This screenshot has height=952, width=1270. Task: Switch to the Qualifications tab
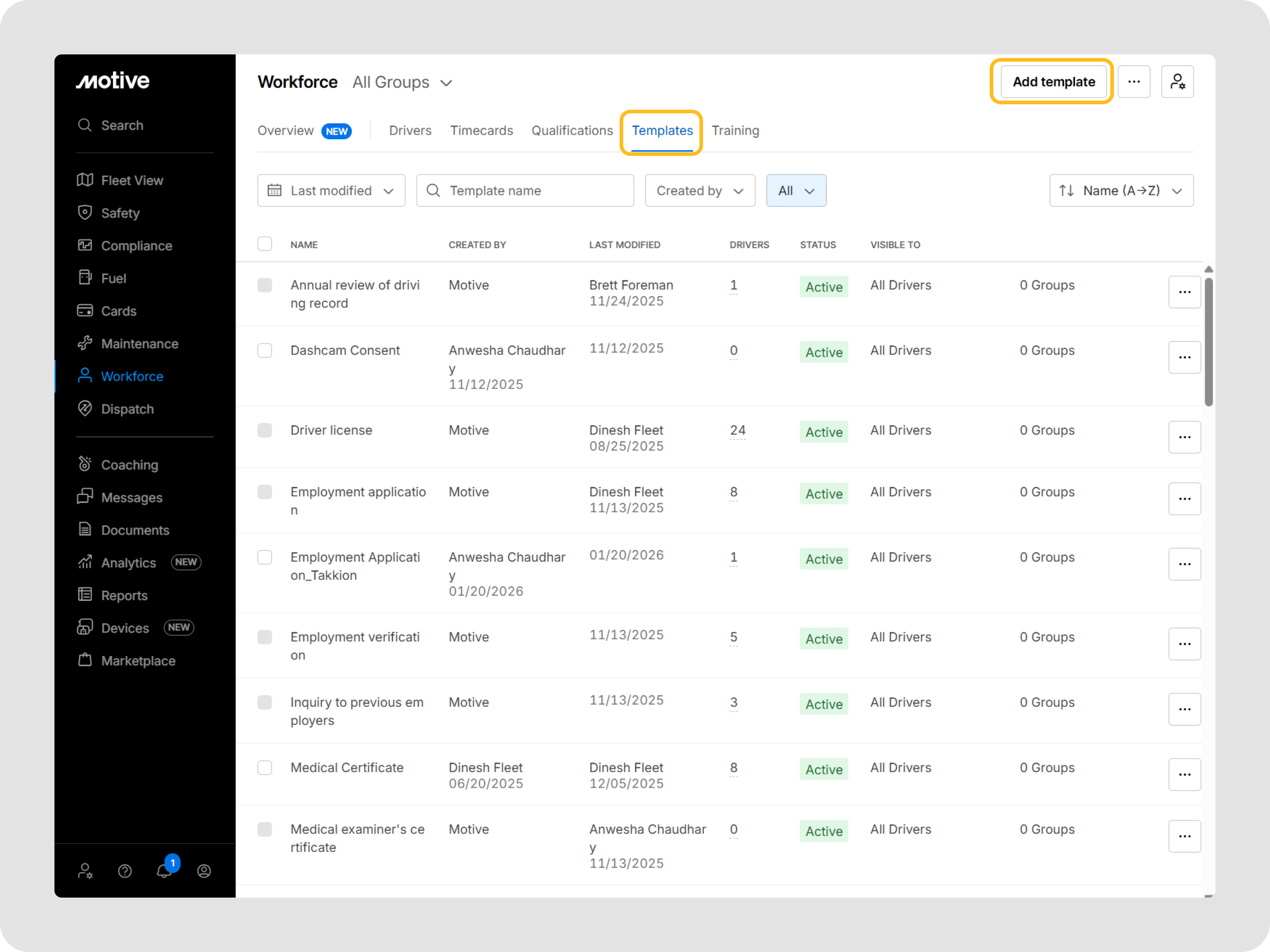[x=572, y=131]
